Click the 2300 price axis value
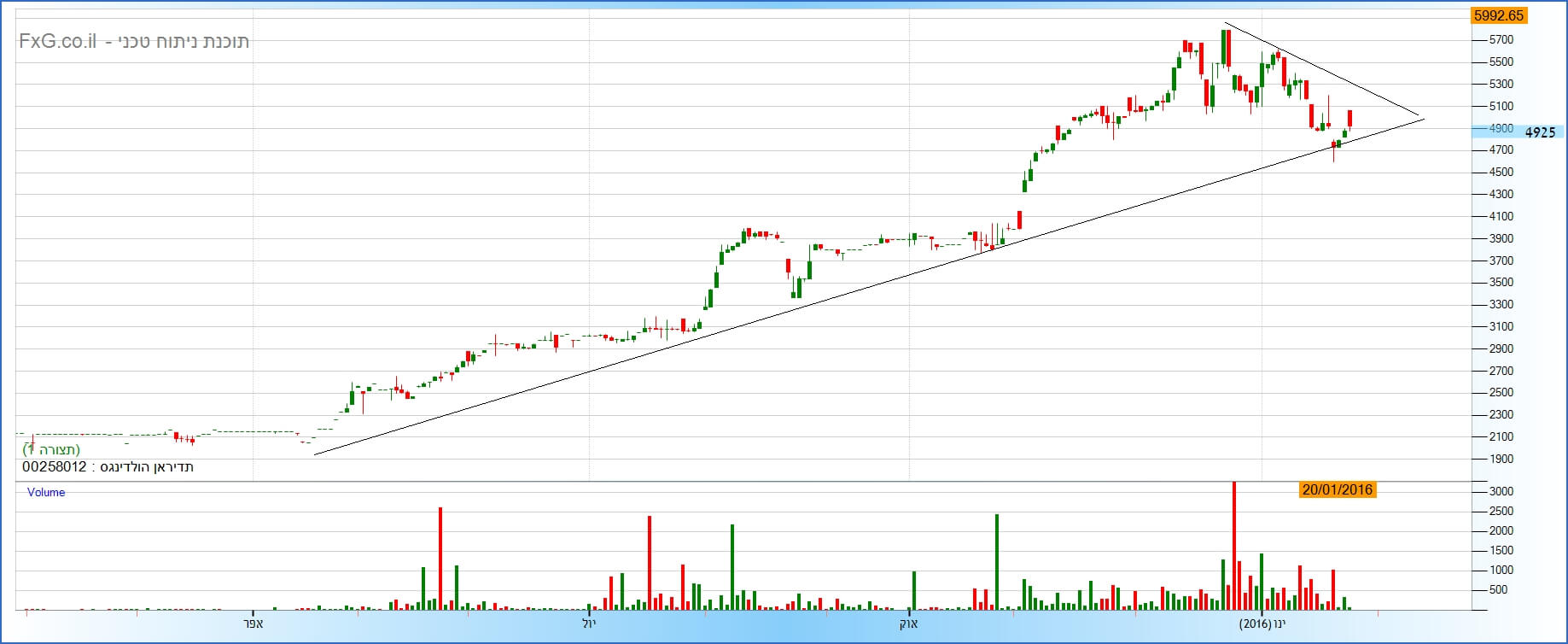Image resolution: width=1568 pixels, height=644 pixels. point(1501,415)
